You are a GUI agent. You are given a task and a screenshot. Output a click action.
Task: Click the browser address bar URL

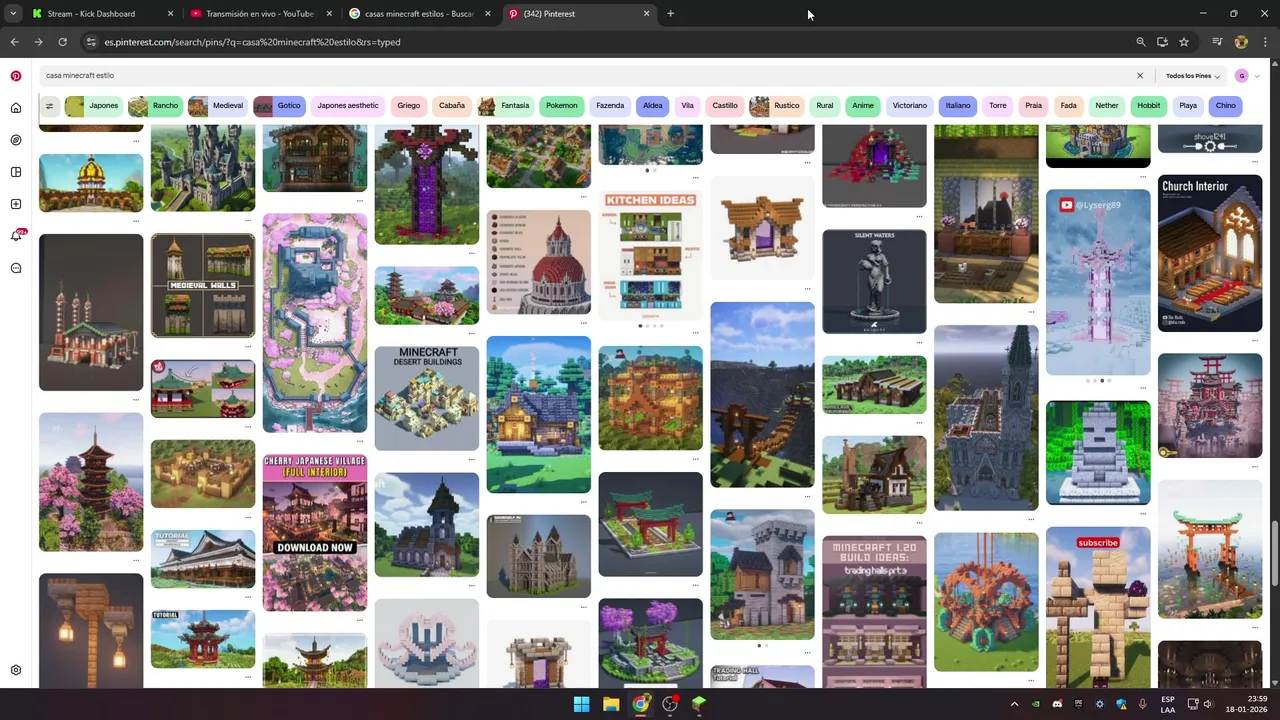coord(252,42)
